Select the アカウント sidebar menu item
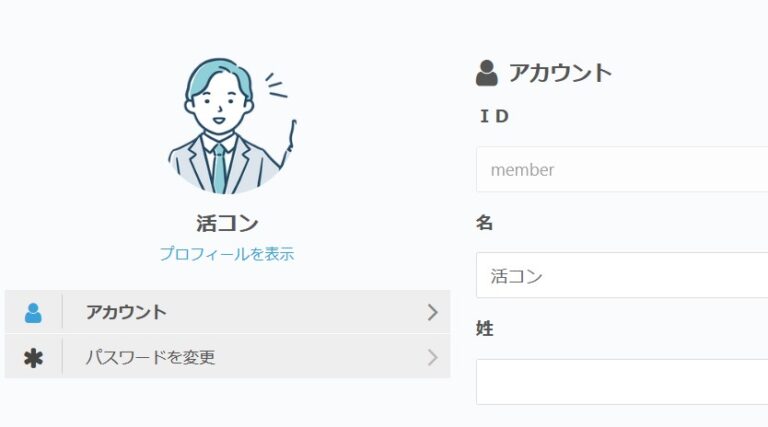Screen dimensions: 768x427 pos(126,312)
